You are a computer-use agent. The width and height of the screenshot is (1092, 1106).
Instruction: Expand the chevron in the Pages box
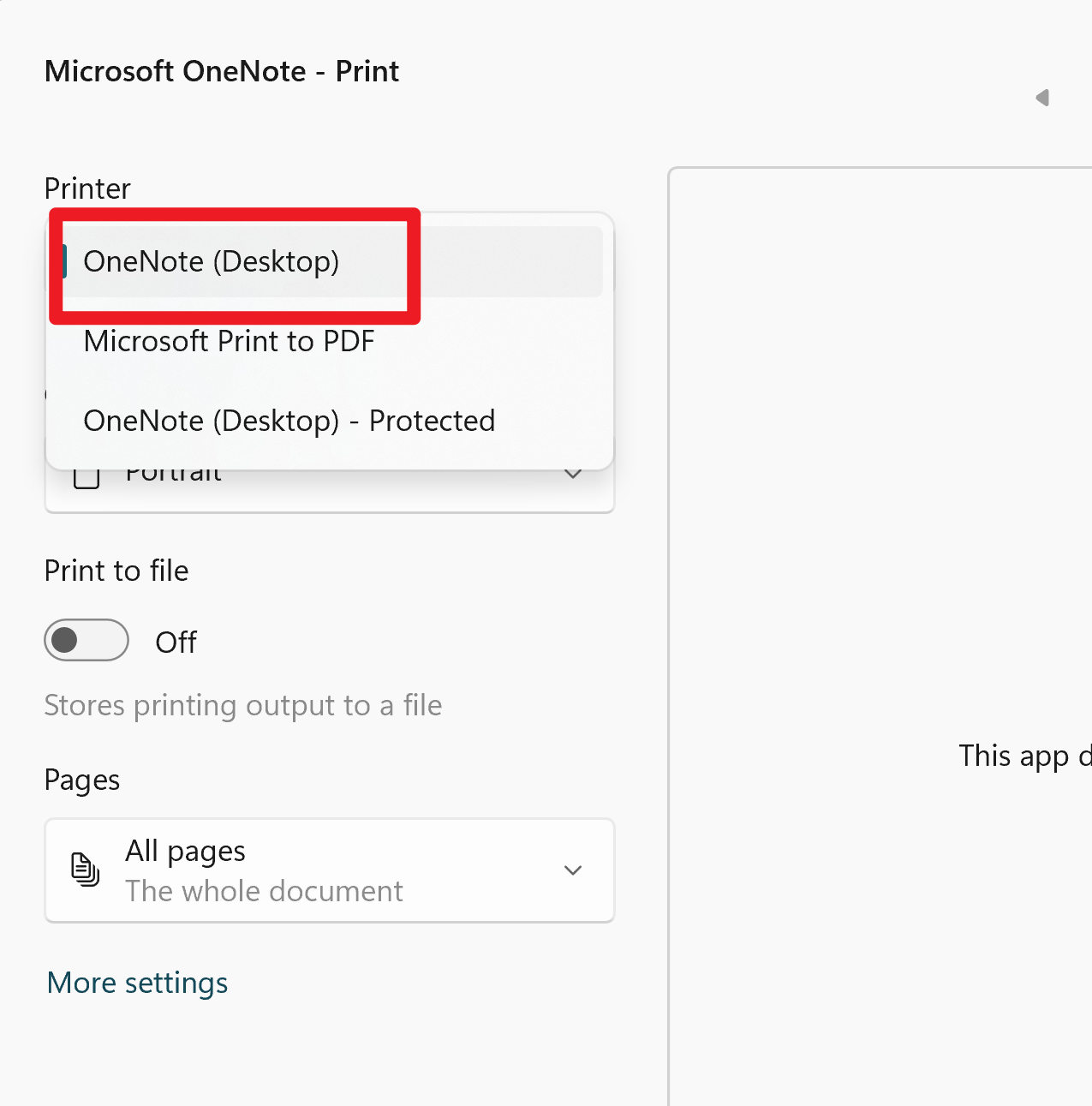click(x=573, y=870)
